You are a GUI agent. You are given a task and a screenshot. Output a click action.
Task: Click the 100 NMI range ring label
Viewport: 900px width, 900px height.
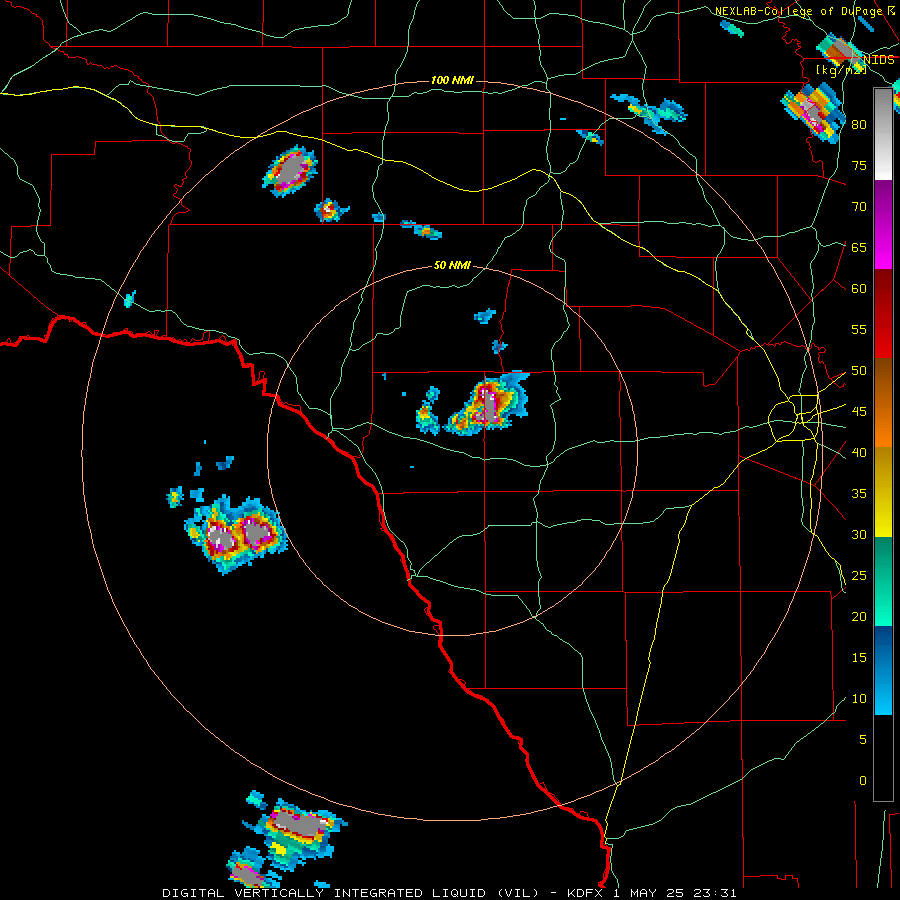[452, 80]
